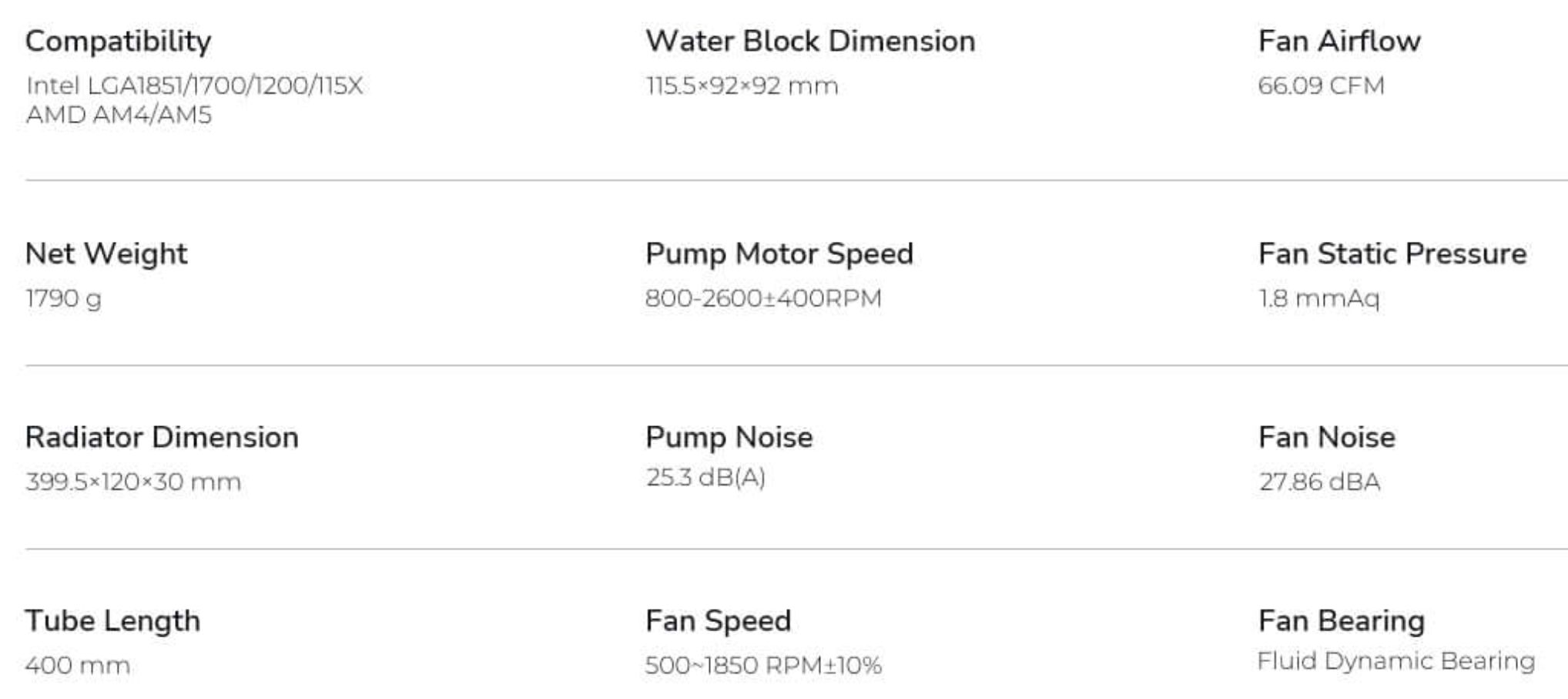Click the Water Block Dimension heading

pyautogui.click(x=810, y=42)
